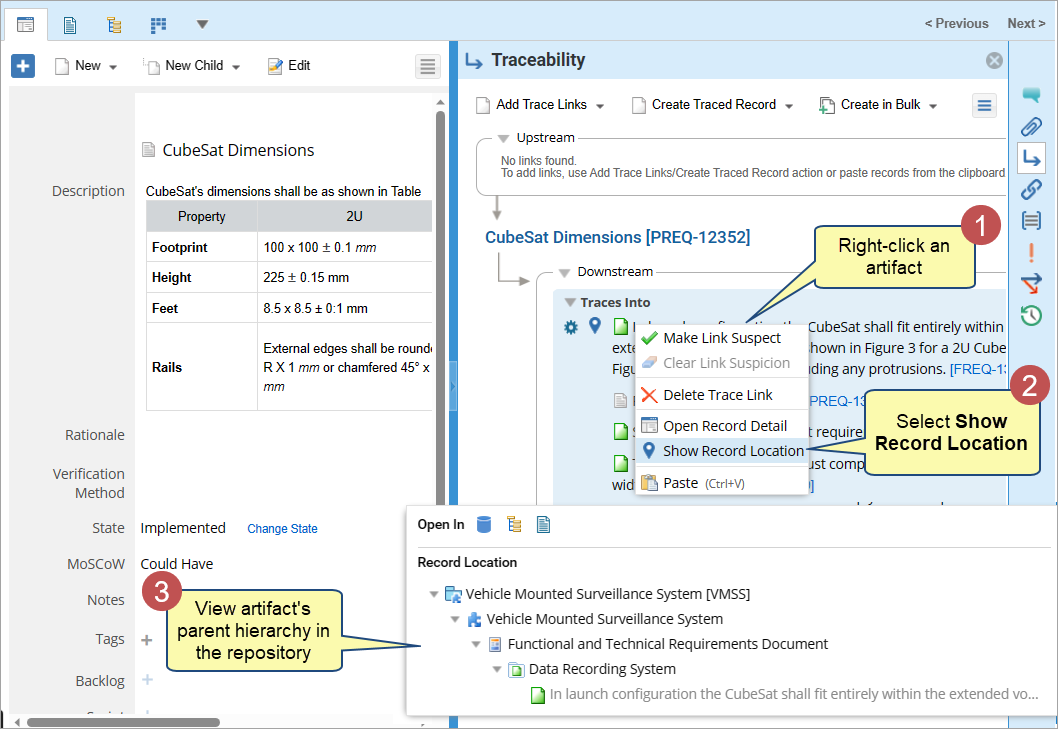Click the bottom horizontal scrollbar

(123, 723)
